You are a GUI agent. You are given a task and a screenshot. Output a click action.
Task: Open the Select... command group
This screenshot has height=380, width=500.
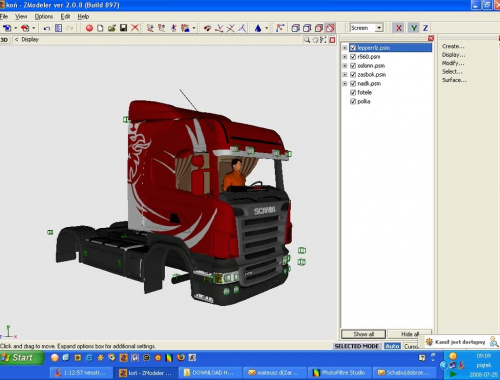452,71
